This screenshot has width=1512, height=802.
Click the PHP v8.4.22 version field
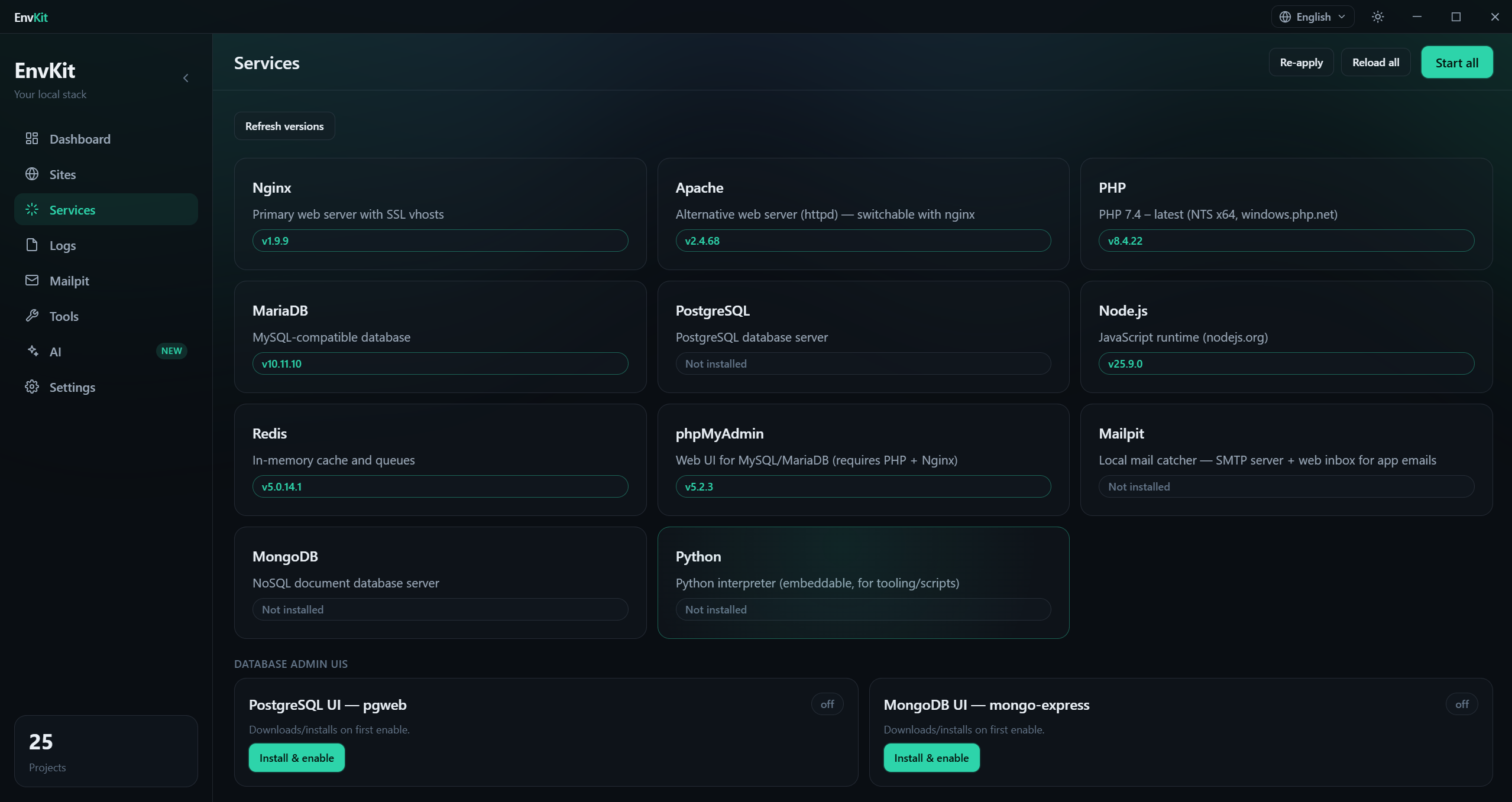click(x=1286, y=241)
